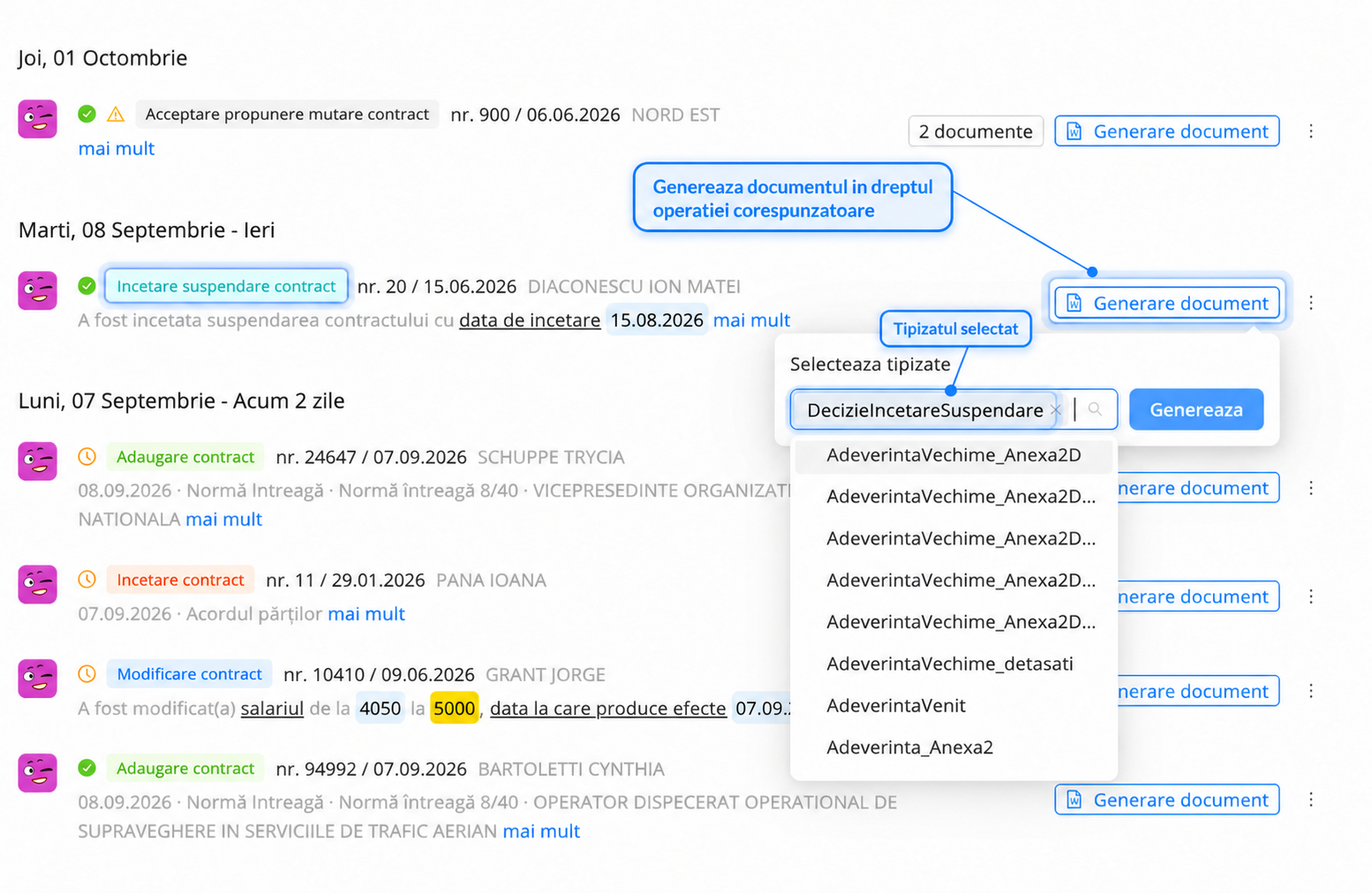Click the pink avatar on the NORD EST row
Image resolution: width=1372 pixels, height=893 pixels.
pos(38,119)
